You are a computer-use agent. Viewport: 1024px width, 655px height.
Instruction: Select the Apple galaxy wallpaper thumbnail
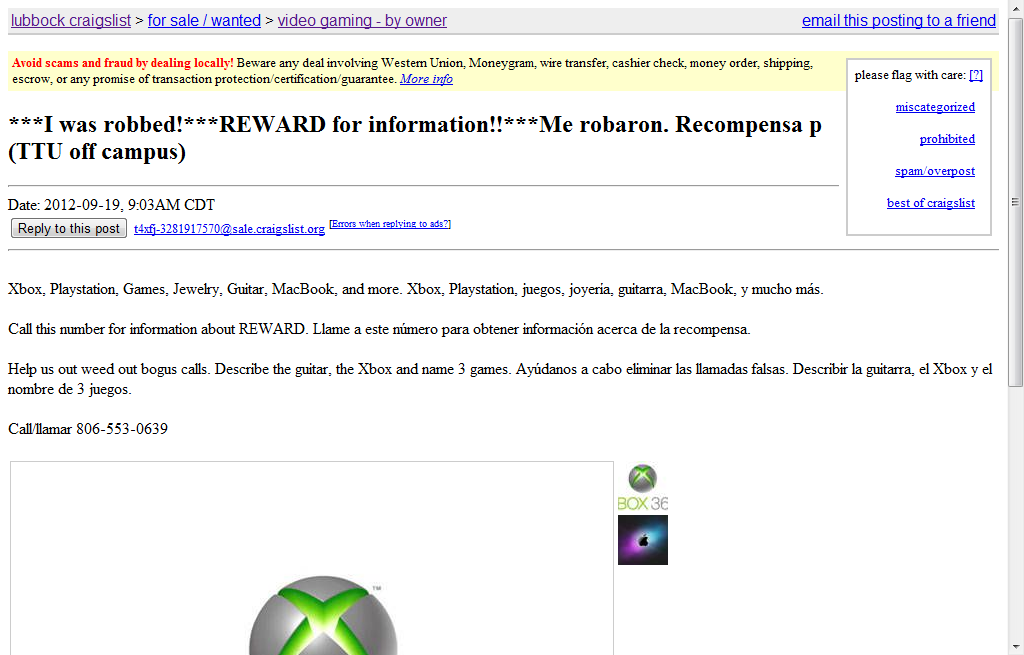point(643,540)
